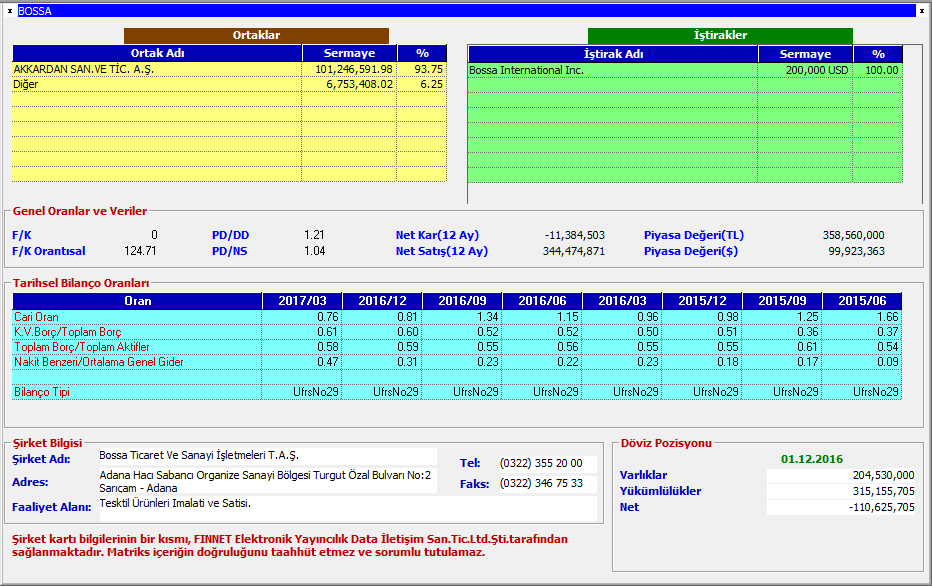Click the 2015/09 period column header
The width and height of the screenshot is (932, 586).
click(782, 301)
